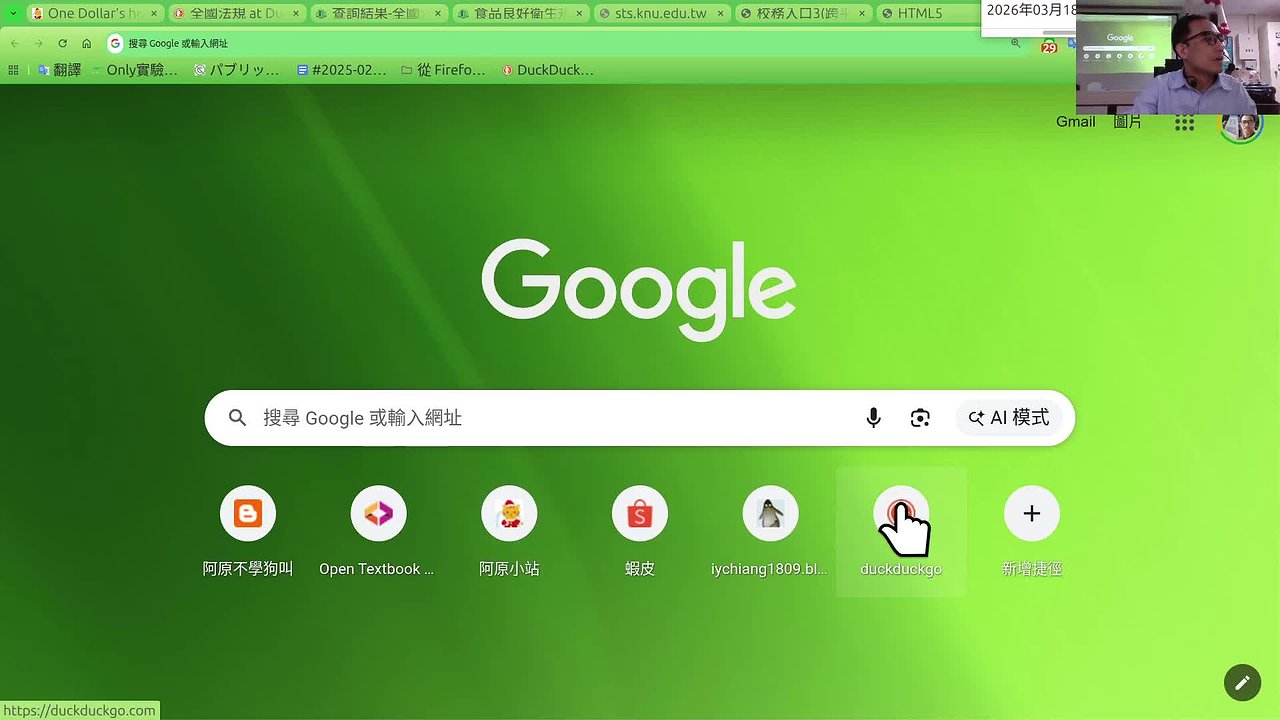
Task: Go back with browser back arrow
Action: pyautogui.click(x=14, y=44)
